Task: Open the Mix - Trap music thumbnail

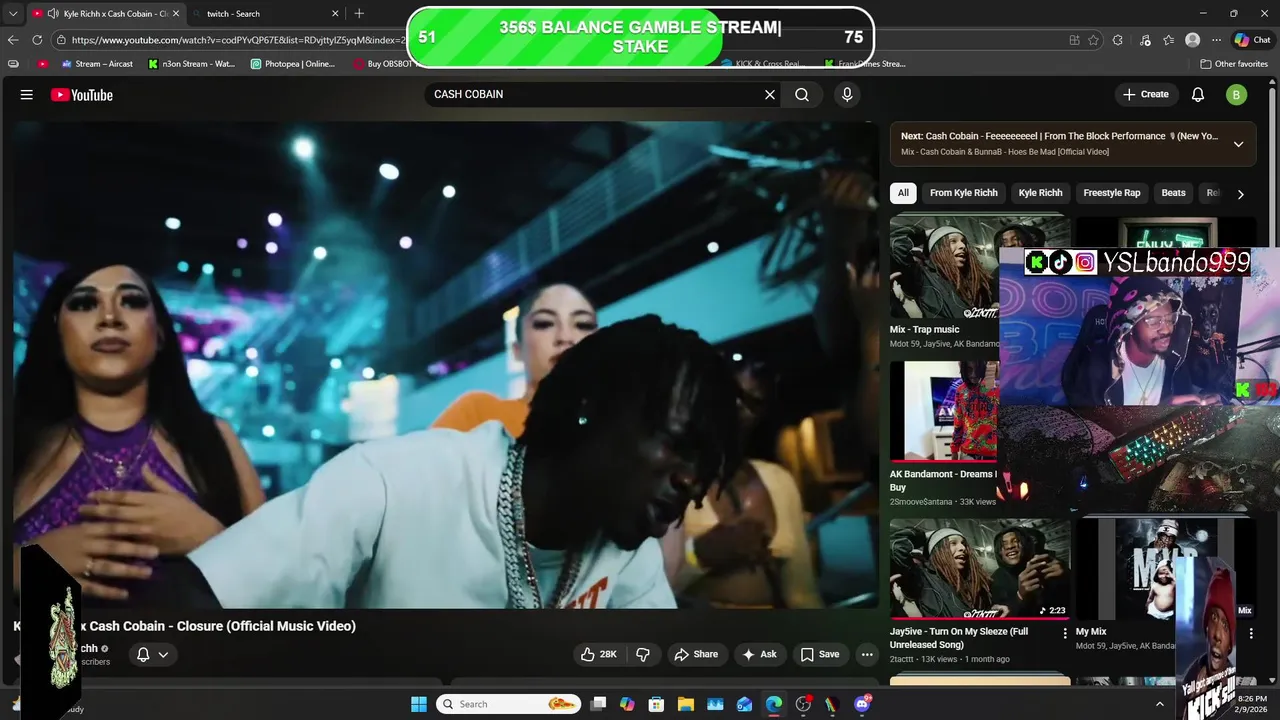Action: pos(944,267)
